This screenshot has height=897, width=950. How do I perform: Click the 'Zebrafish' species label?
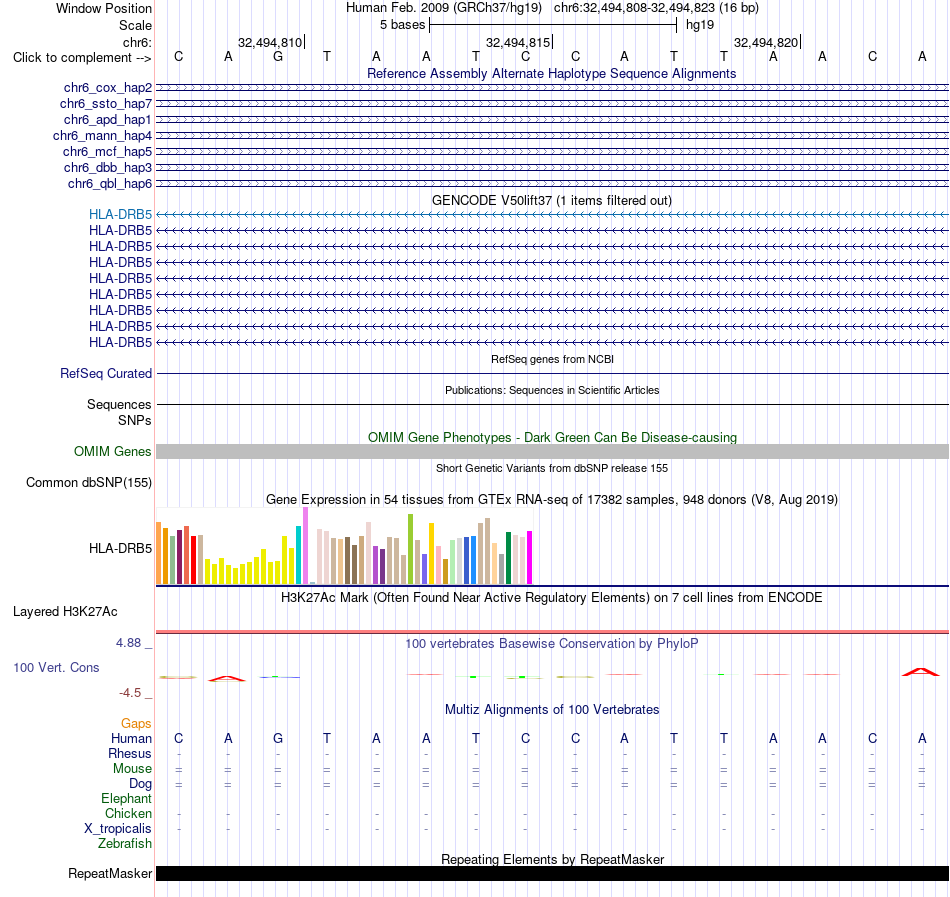point(125,844)
